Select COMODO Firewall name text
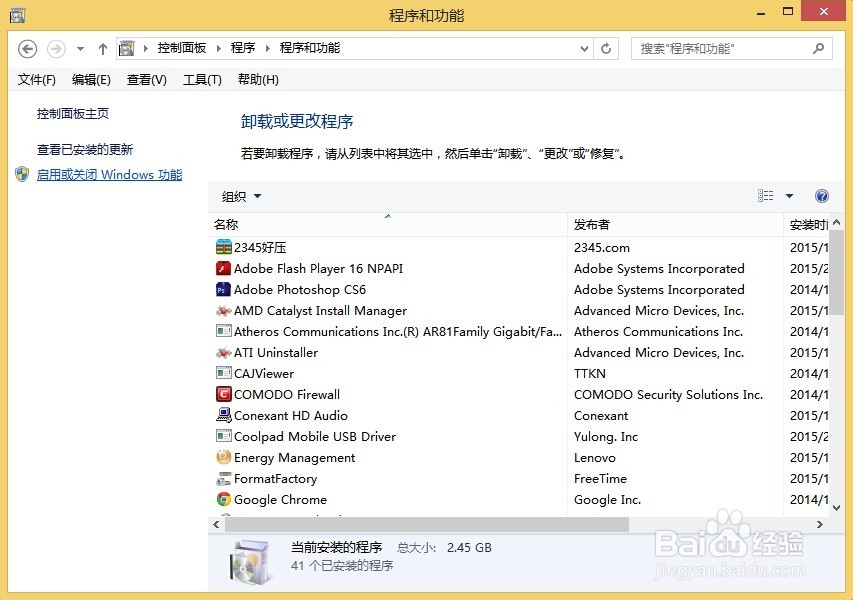853x600 pixels. pos(287,394)
